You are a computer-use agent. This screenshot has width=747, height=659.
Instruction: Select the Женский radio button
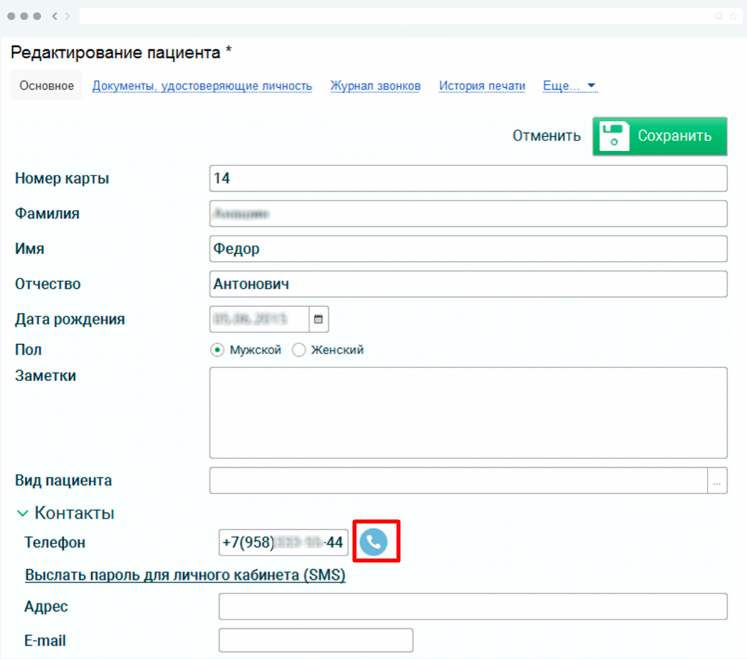pos(298,350)
